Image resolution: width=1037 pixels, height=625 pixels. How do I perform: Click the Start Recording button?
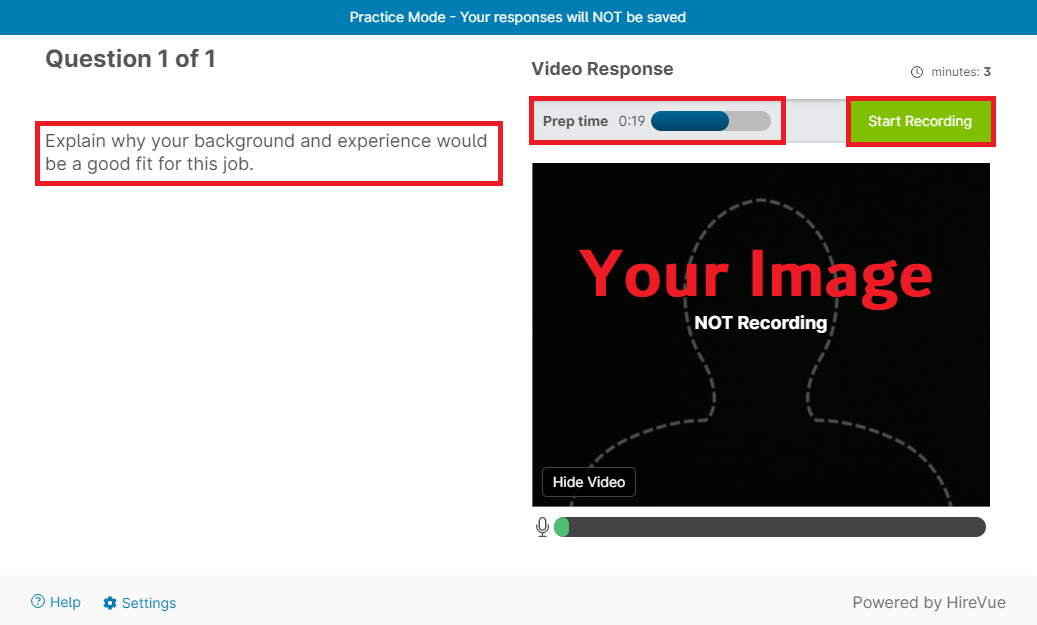click(919, 121)
